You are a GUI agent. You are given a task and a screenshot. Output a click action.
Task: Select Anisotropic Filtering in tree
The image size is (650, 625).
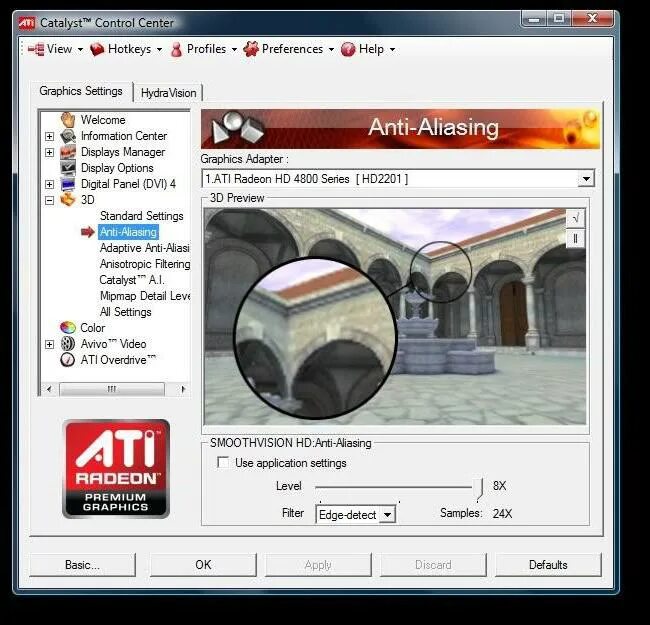click(x=145, y=264)
